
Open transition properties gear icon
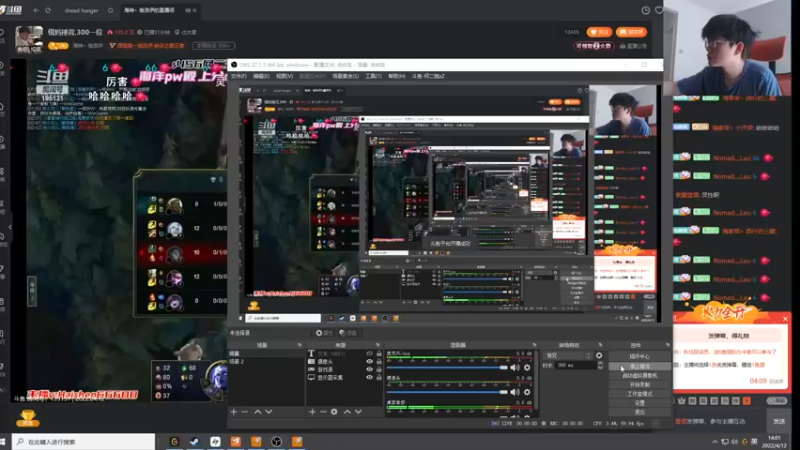599,356
